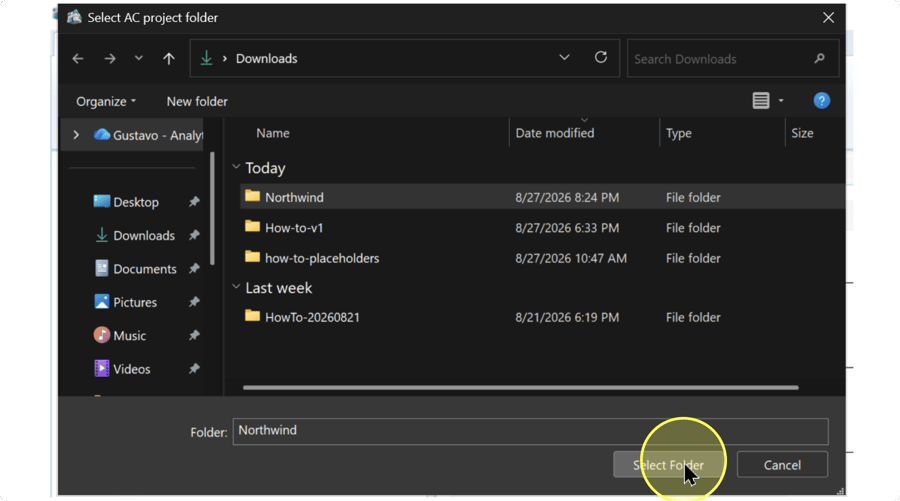Sort by the Type column header
The height and width of the screenshot is (501, 900).
click(x=678, y=133)
